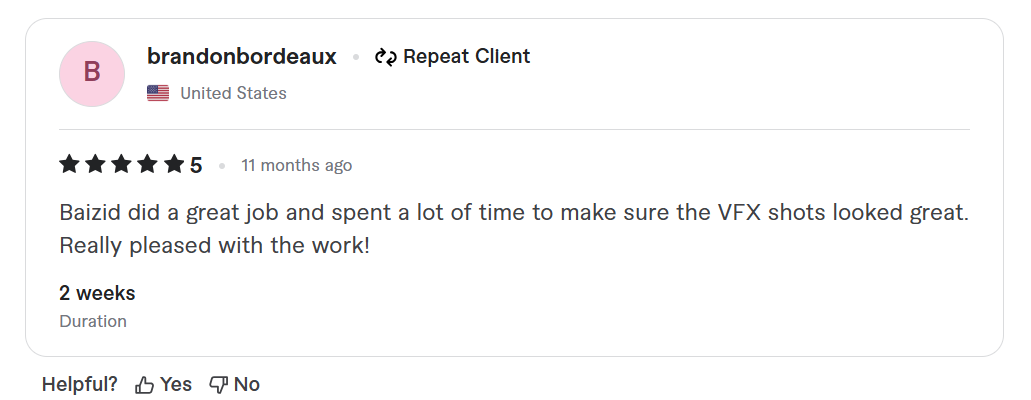Click the pink B avatar circle
The width and height of the screenshot is (1031, 400).
92,74
